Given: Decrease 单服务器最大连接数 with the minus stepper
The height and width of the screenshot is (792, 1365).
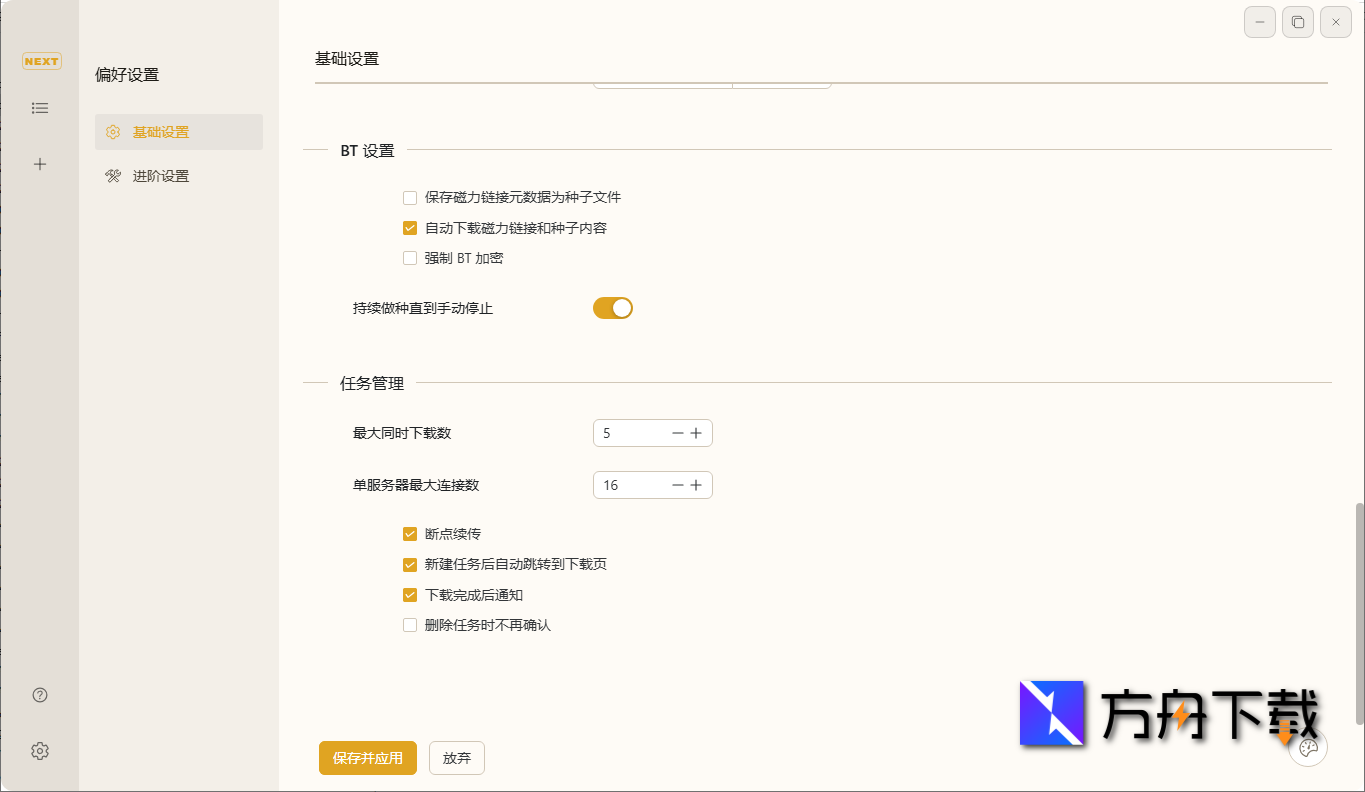Looking at the screenshot, I should point(678,484).
